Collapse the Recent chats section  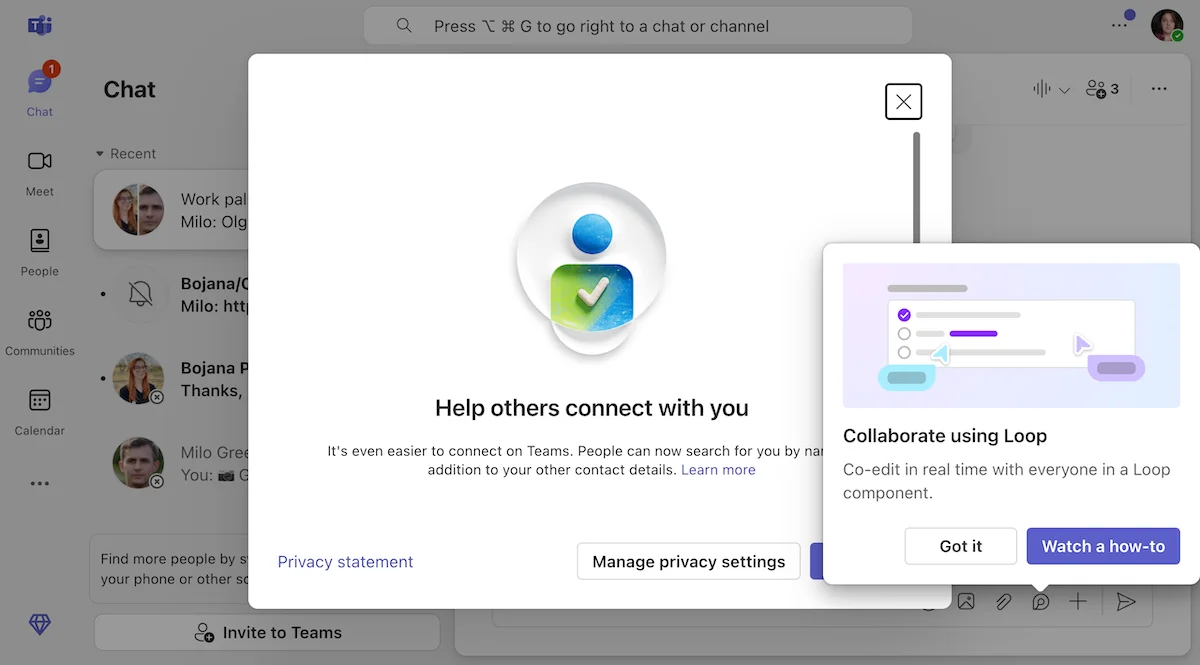coord(100,154)
